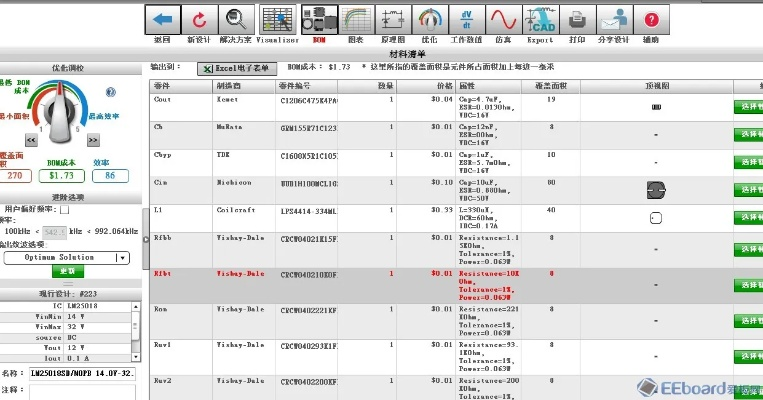Click the L1 inductor top-view thumbnail
The height and width of the screenshot is (400, 763).
point(656,218)
